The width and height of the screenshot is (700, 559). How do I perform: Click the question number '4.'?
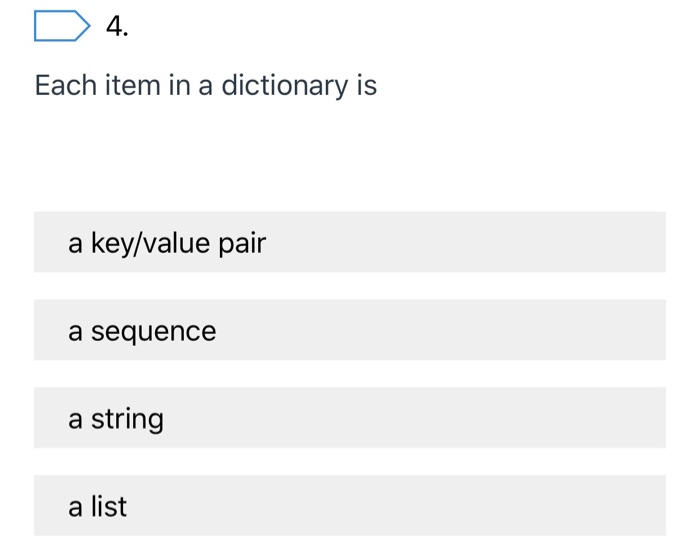(x=116, y=27)
